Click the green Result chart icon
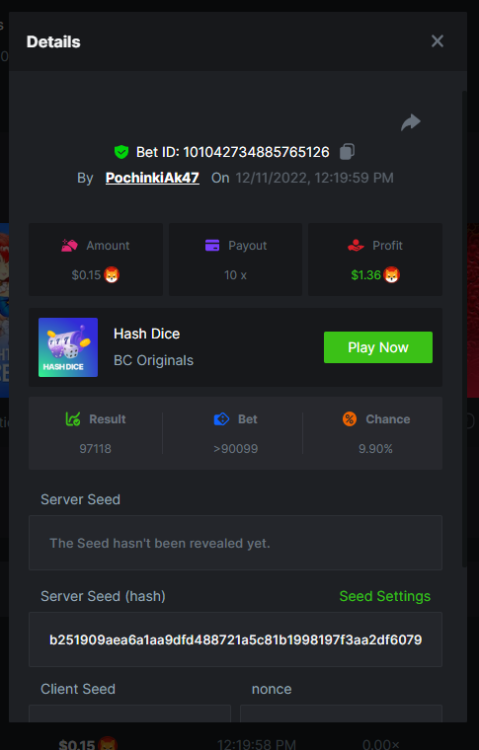 coord(73,419)
